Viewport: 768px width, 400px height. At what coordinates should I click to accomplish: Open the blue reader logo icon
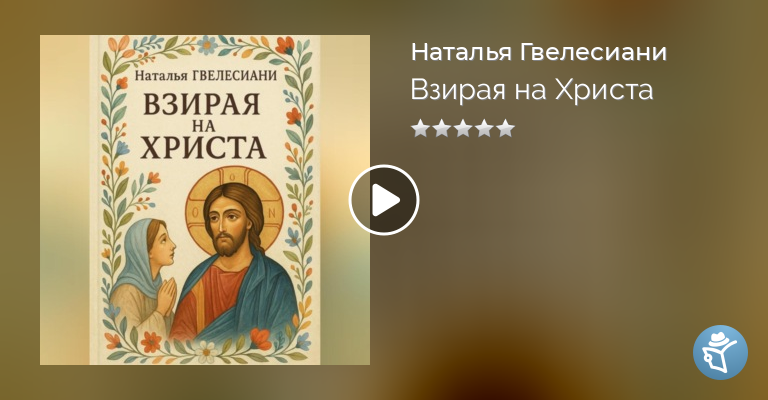point(720,352)
